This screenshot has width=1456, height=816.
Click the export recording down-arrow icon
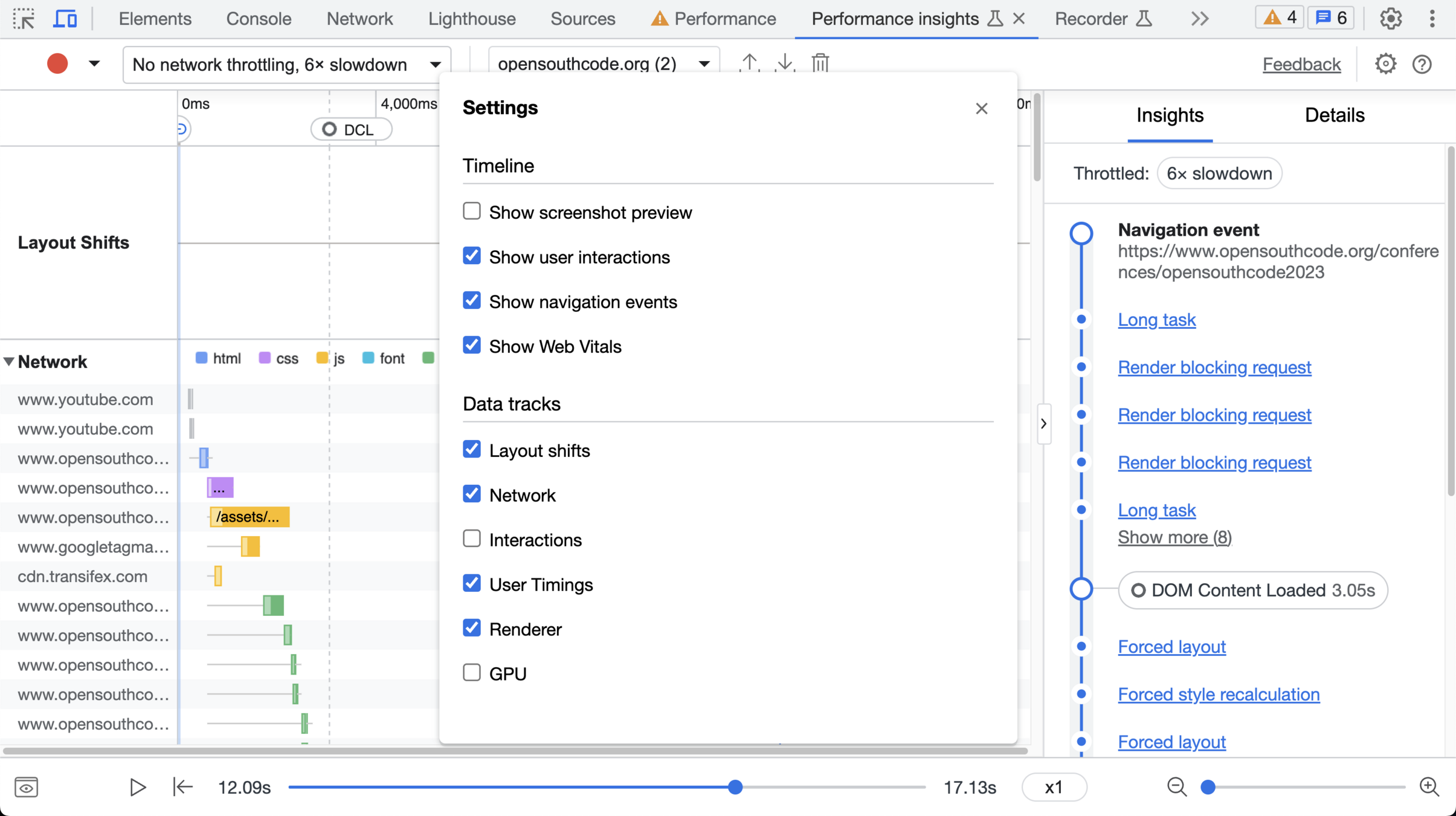point(784,63)
